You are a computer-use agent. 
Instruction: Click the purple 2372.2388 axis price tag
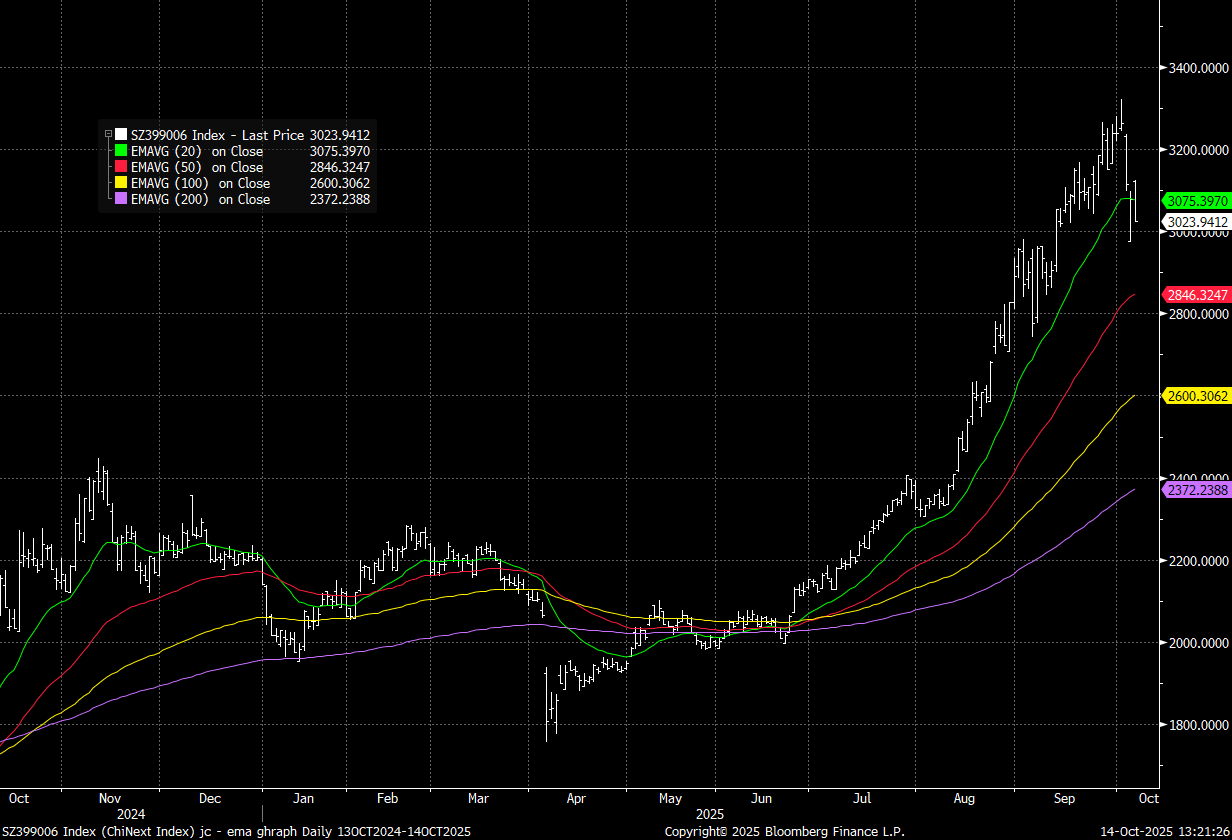point(1197,490)
